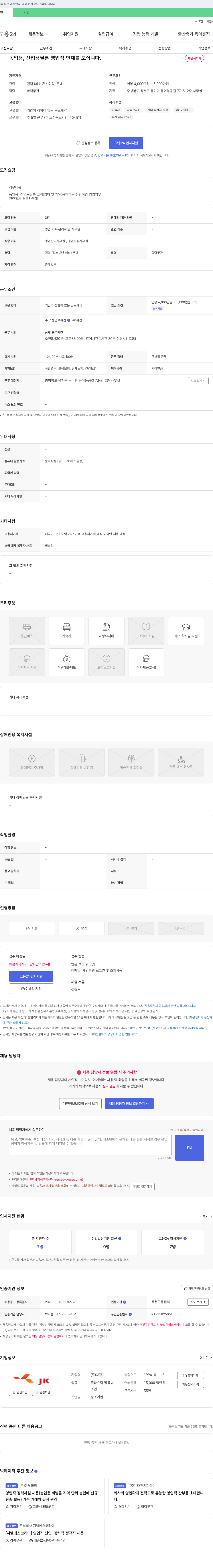
Task: Jump to the 우대사항 section tab
Action: click(x=85, y=48)
